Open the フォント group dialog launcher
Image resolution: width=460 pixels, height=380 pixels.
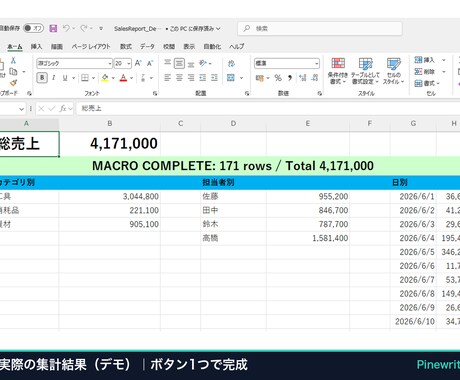click(x=155, y=94)
